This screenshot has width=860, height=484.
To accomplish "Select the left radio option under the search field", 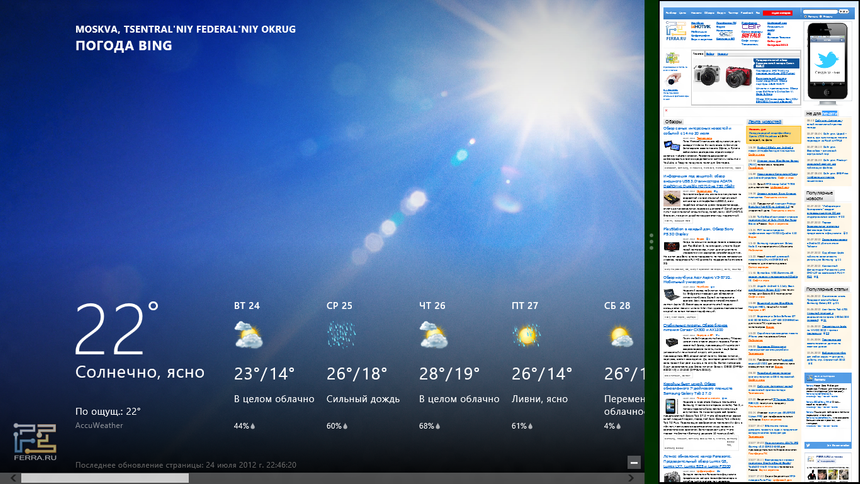I will [805, 16].
